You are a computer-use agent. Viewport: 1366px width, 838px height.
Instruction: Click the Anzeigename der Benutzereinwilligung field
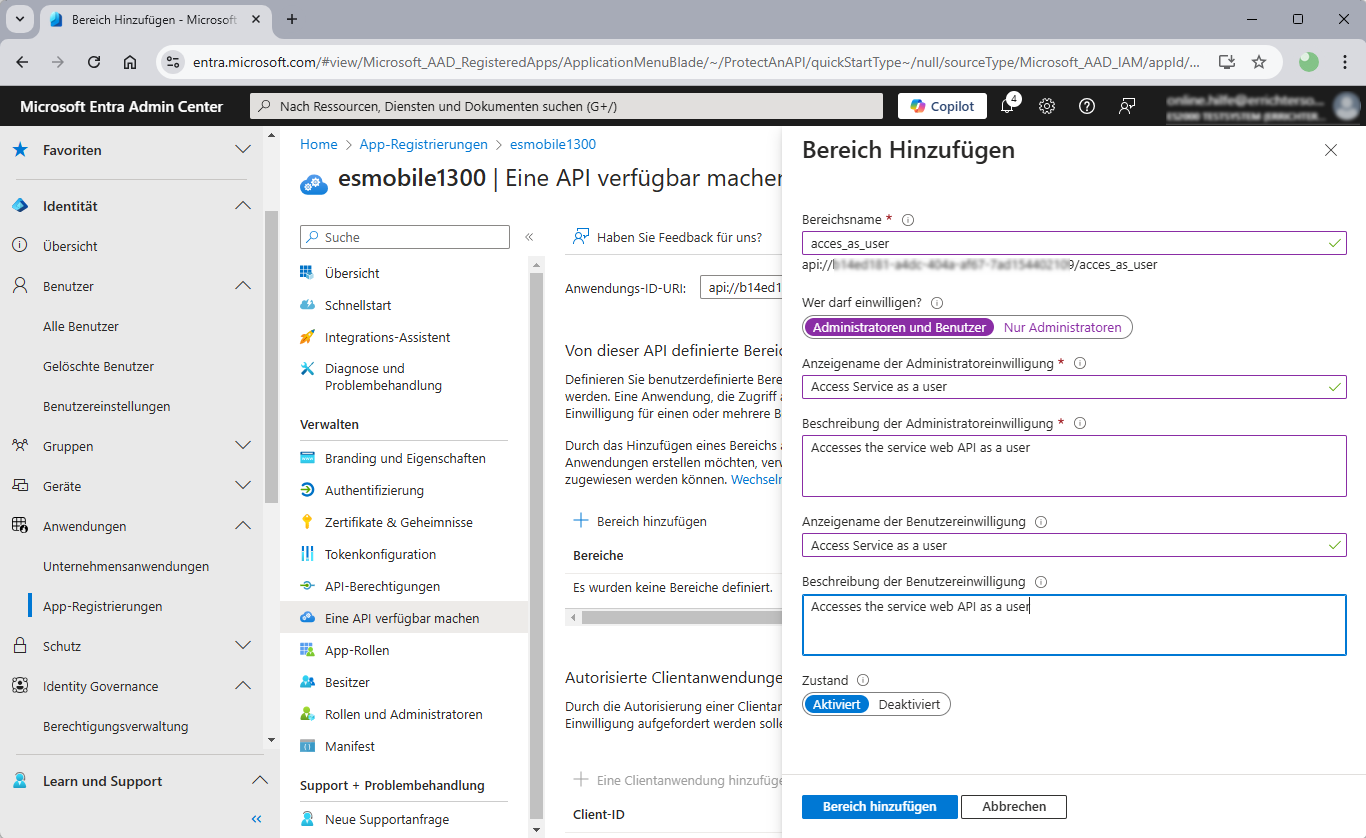[1074, 545]
